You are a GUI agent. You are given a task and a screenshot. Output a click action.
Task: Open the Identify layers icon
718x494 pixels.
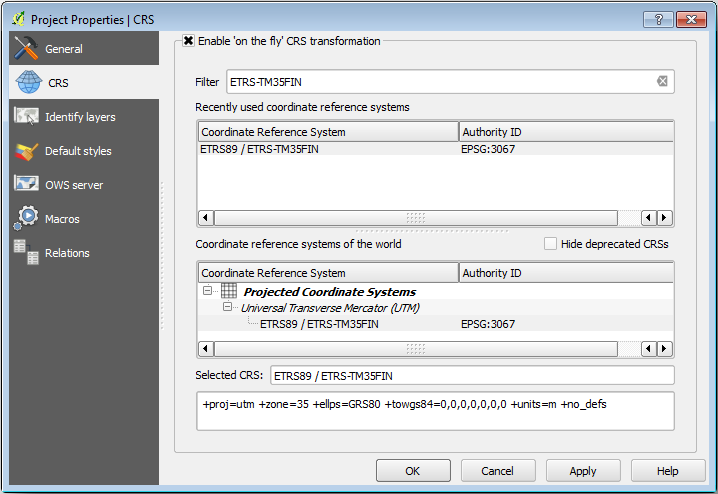[x=27, y=117]
